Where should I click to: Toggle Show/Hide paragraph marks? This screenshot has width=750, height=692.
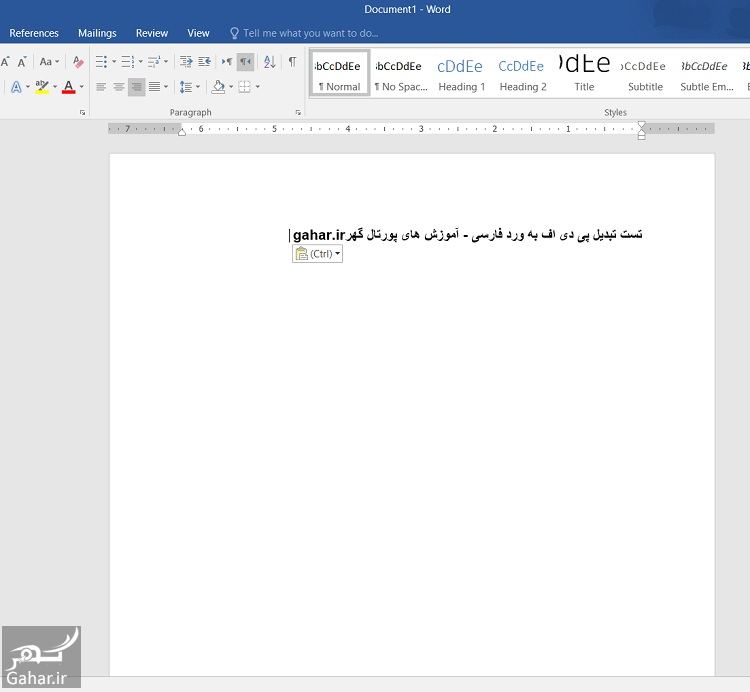[x=292, y=62]
